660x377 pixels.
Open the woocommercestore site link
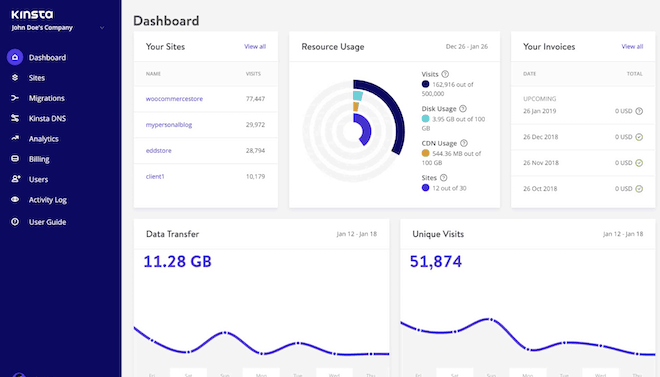click(x=174, y=99)
